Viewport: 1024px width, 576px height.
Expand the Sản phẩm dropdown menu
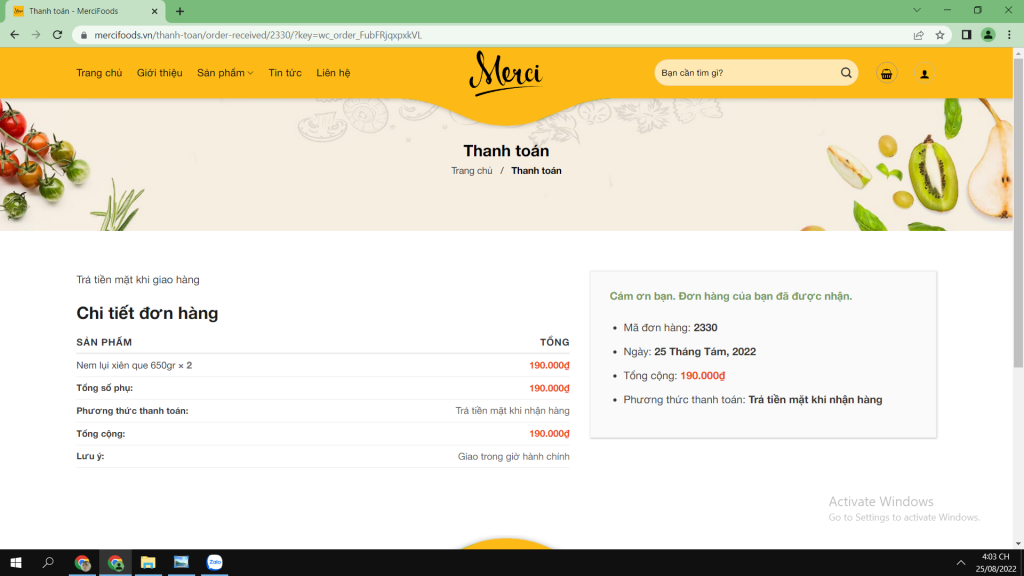pyautogui.click(x=225, y=73)
